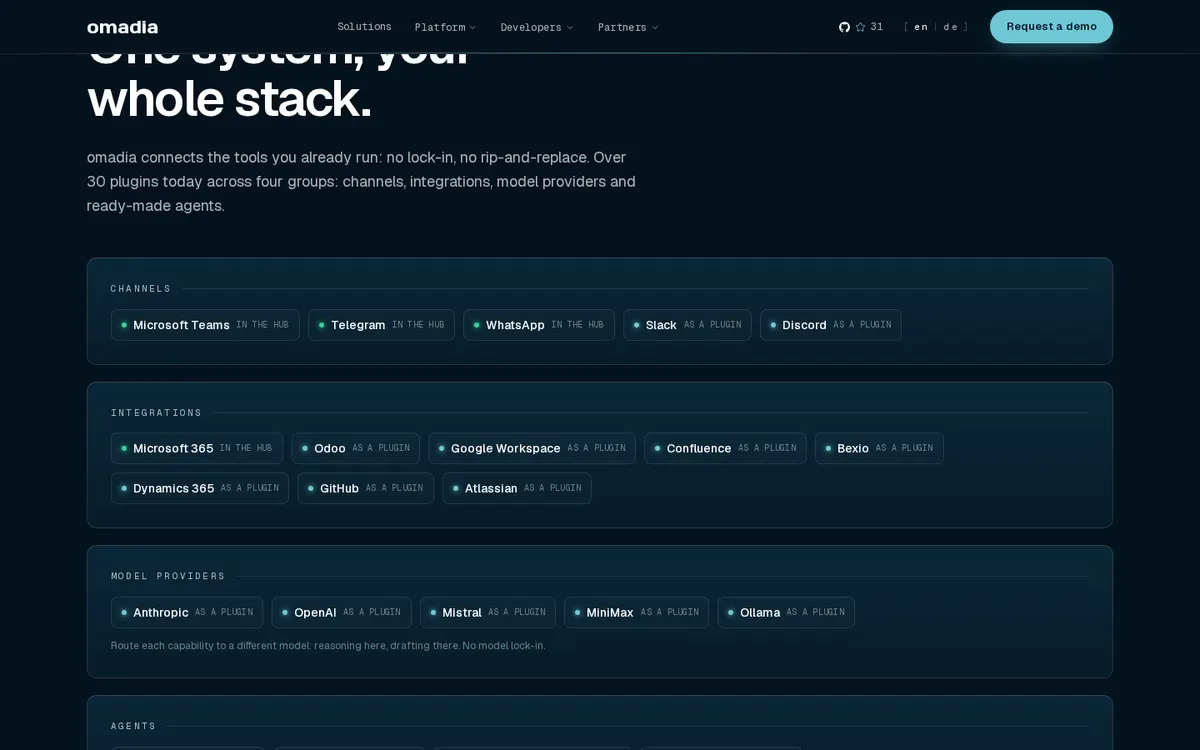Switch language to en
This screenshot has width=1200, height=750.
point(921,27)
